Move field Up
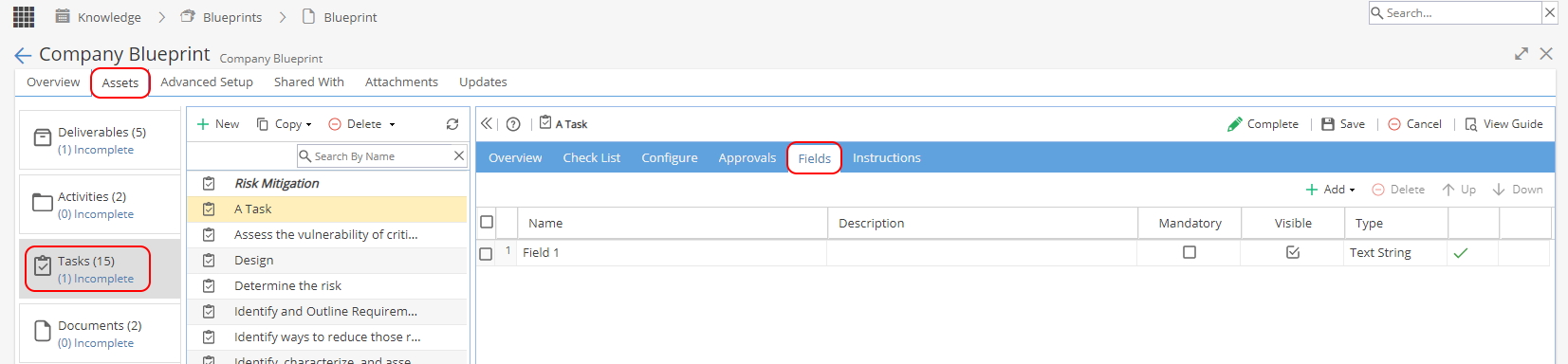1568x364 pixels. (1459, 190)
